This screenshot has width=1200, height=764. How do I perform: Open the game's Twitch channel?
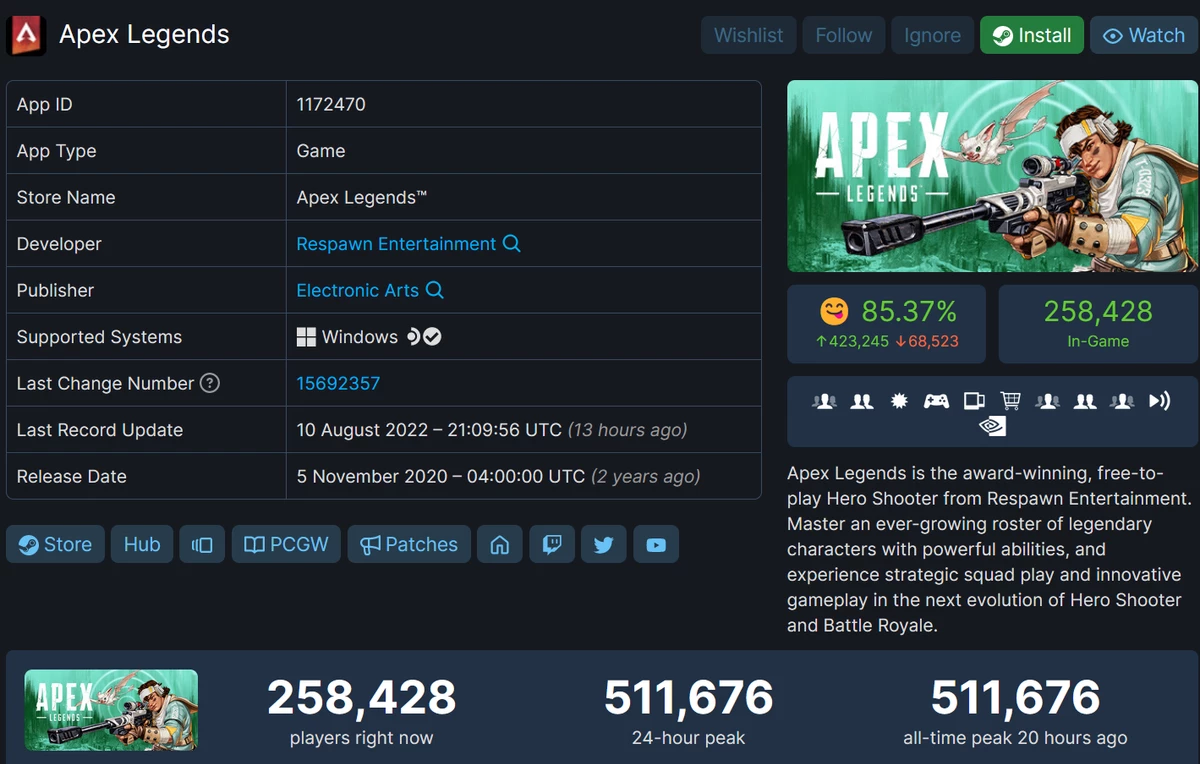coord(551,544)
